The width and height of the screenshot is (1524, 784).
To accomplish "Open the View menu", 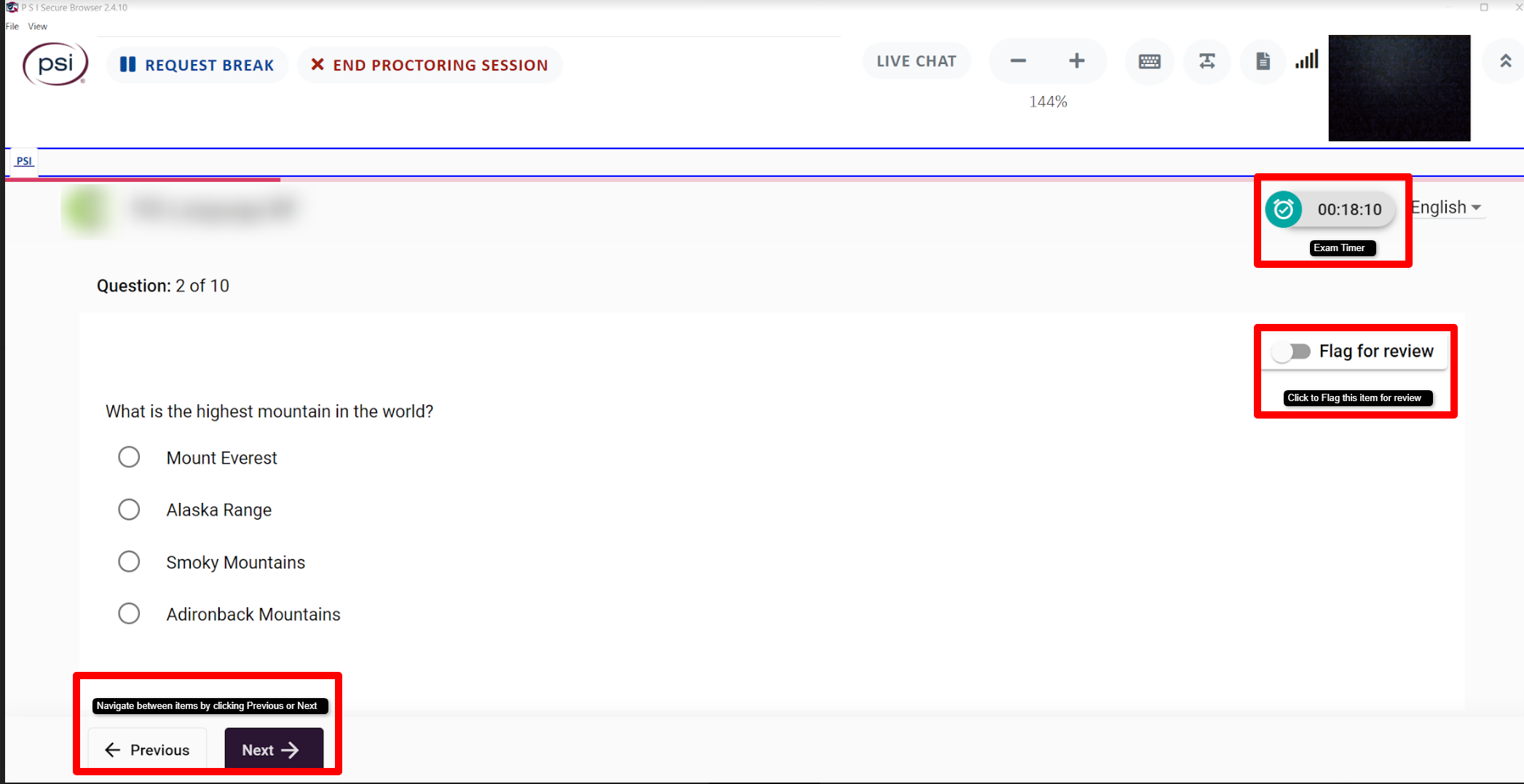I will (37, 26).
